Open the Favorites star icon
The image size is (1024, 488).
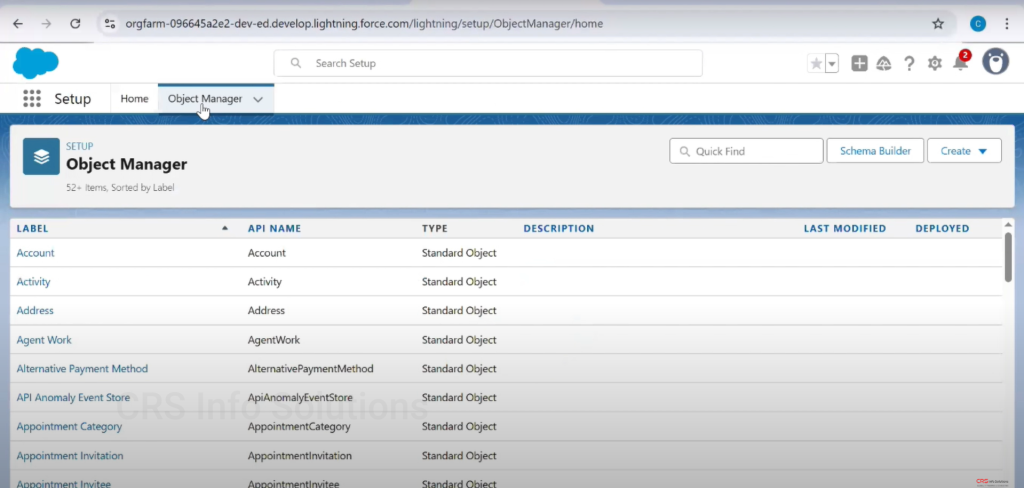(816, 63)
